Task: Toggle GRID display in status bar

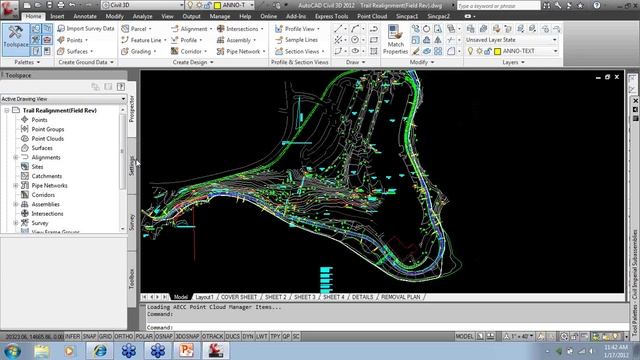Action: (x=105, y=337)
